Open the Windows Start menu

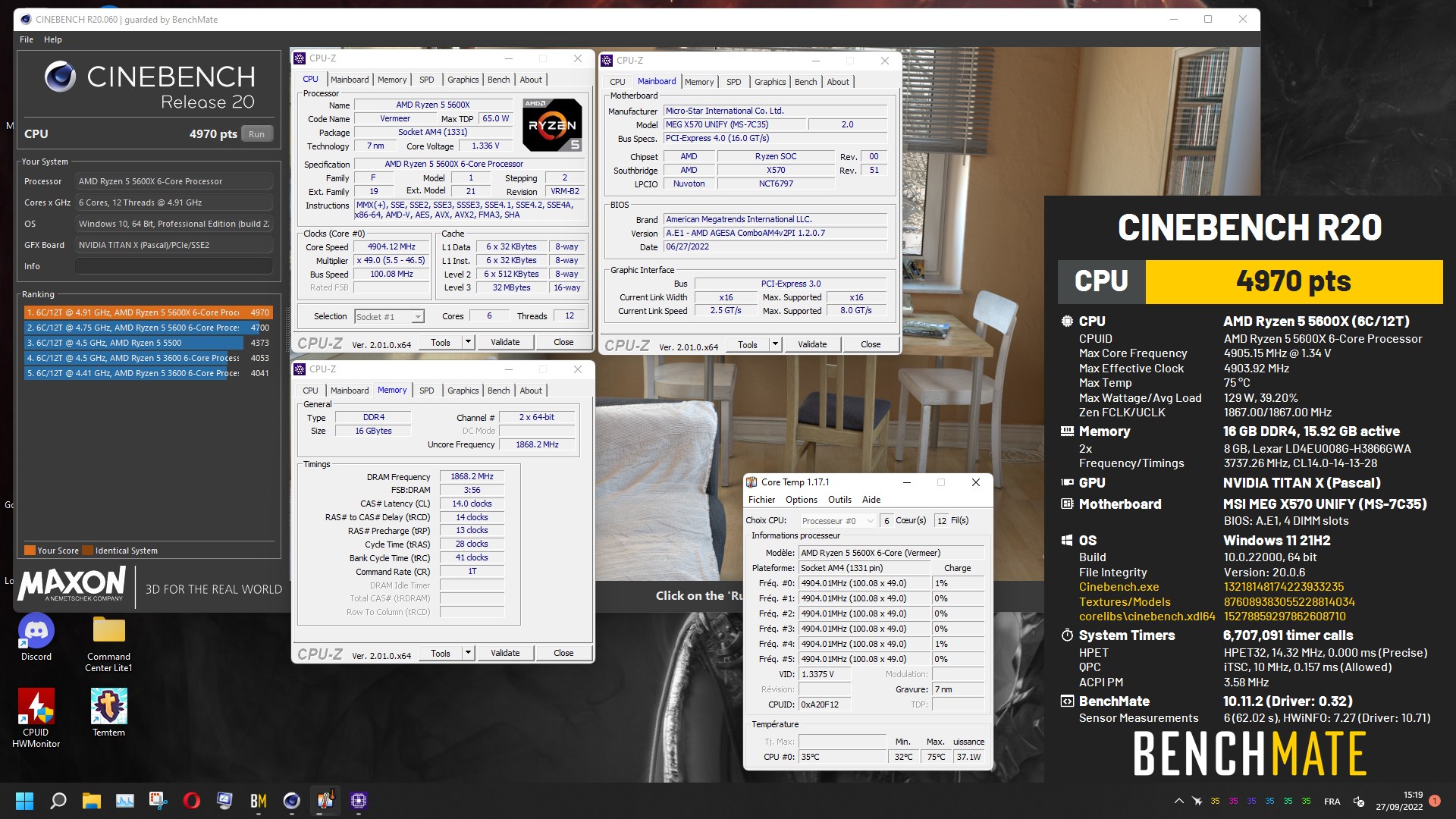[24, 801]
